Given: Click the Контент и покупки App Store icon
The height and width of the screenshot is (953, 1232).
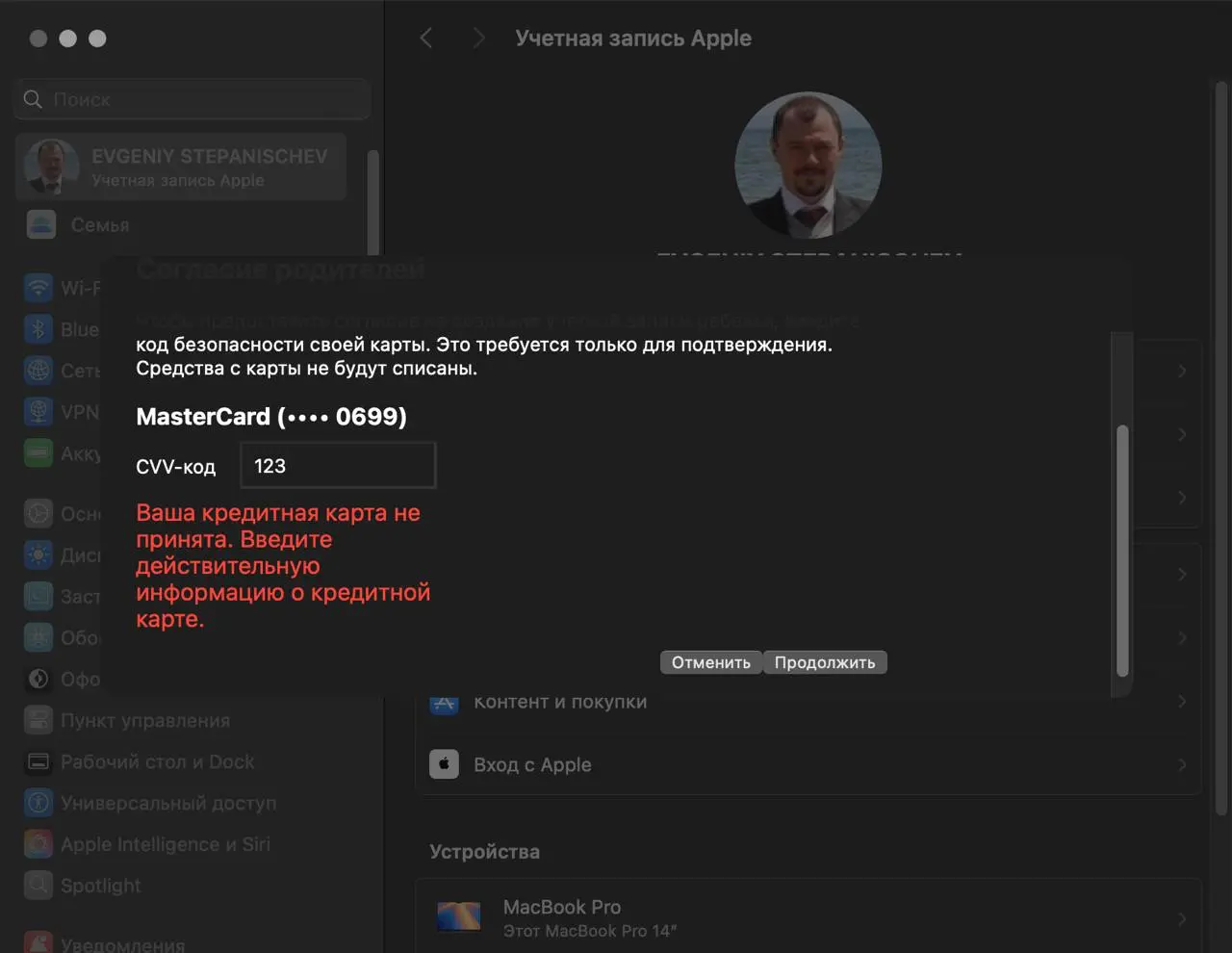Looking at the screenshot, I should pos(444,702).
